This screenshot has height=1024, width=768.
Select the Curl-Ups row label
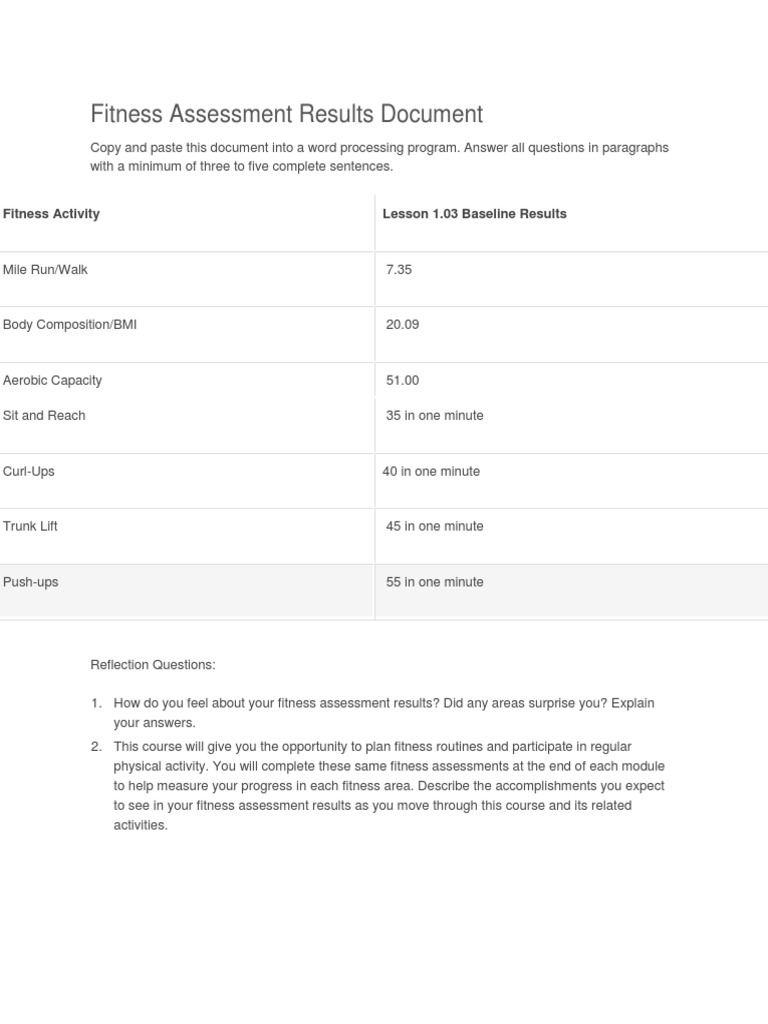pos(29,472)
